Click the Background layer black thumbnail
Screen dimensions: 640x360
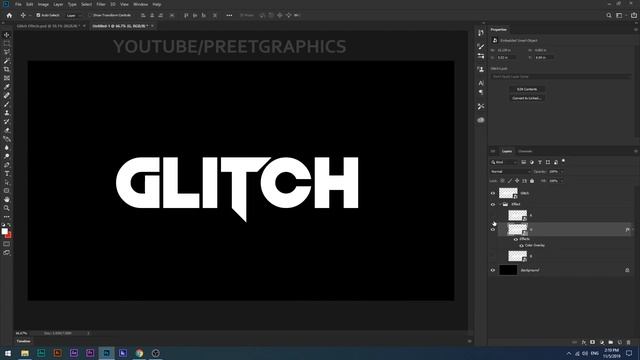coord(508,270)
